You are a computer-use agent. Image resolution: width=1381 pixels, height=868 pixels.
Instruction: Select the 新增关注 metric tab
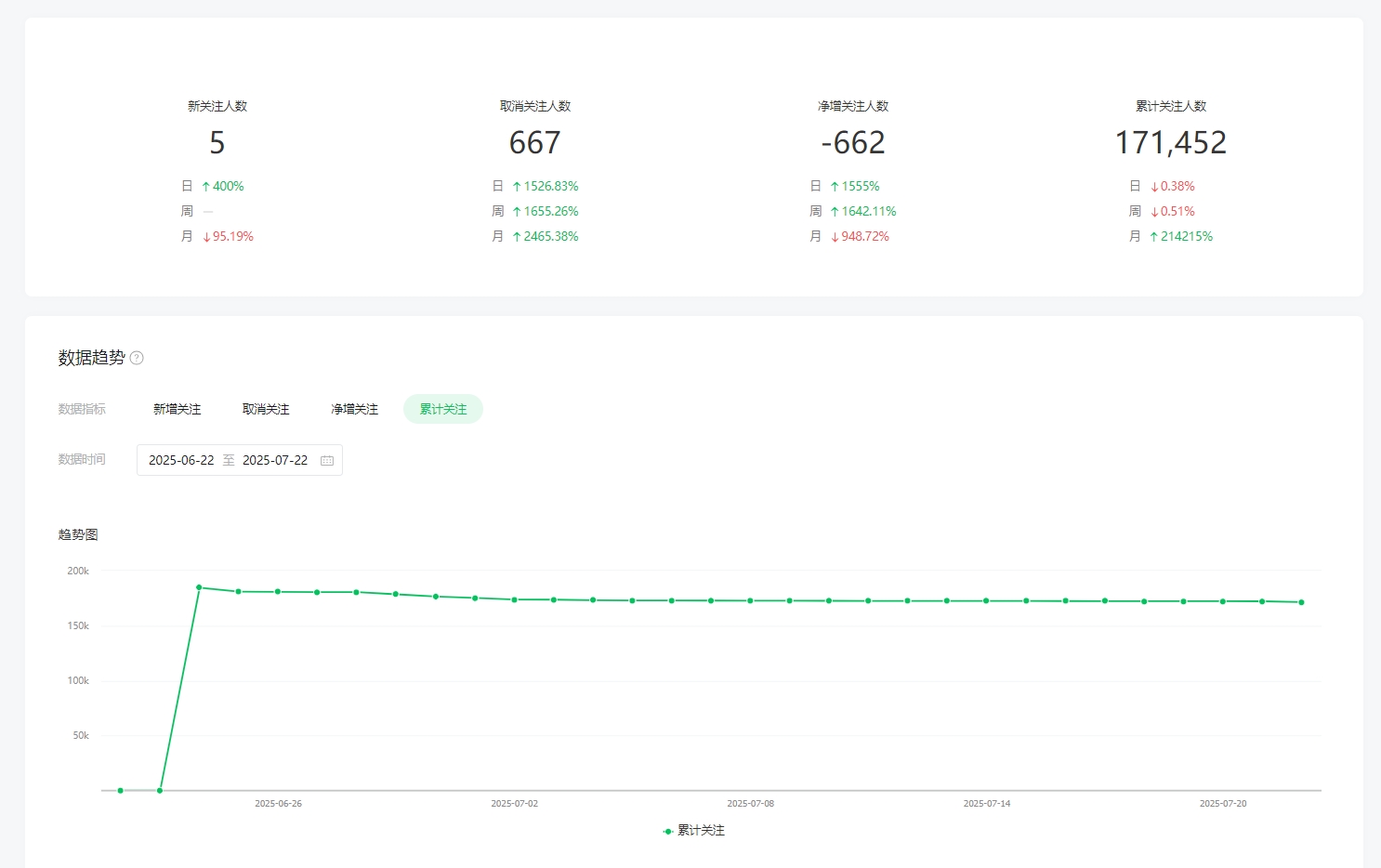(177, 409)
